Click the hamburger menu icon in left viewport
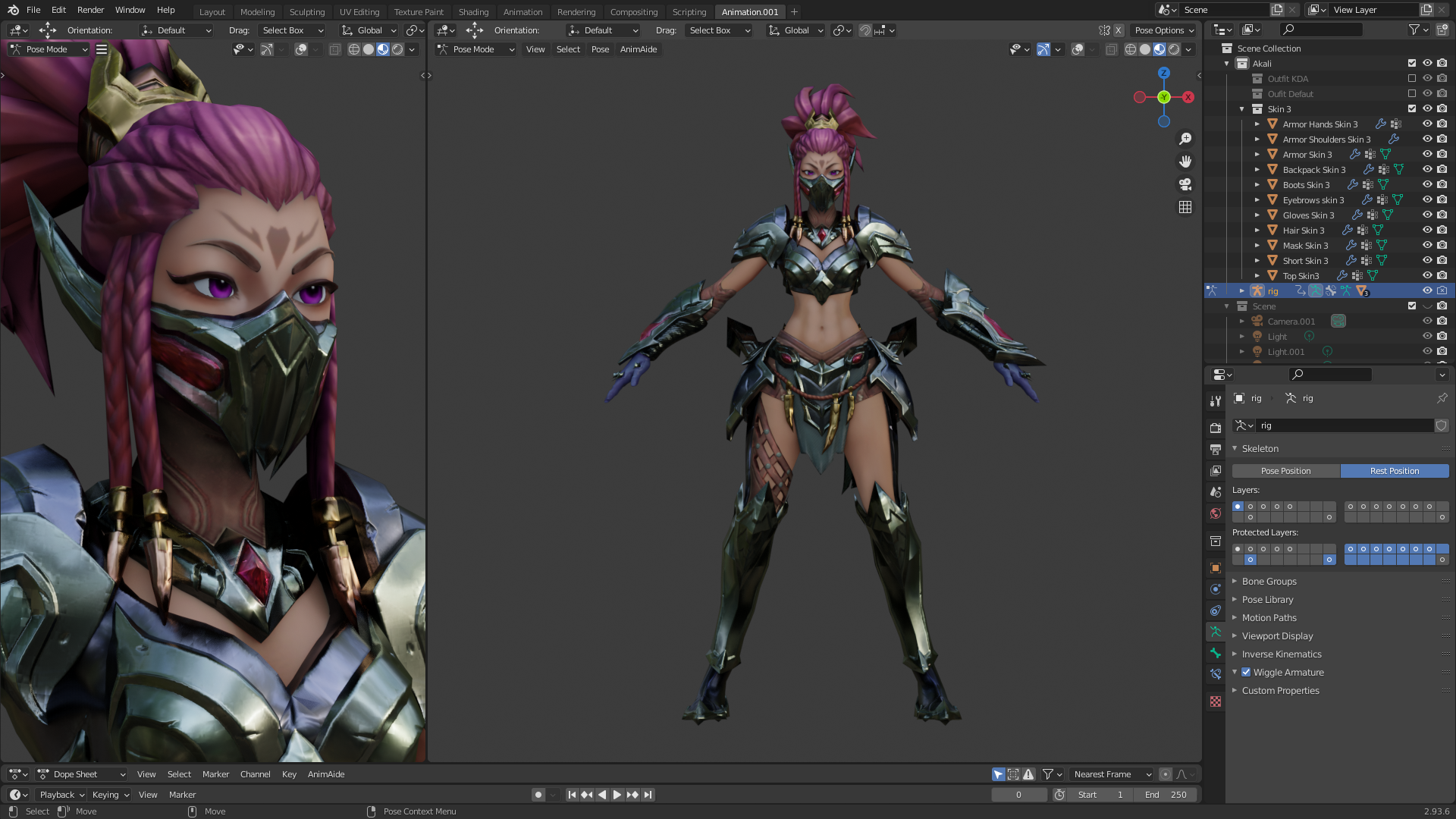 (x=102, y=49)
